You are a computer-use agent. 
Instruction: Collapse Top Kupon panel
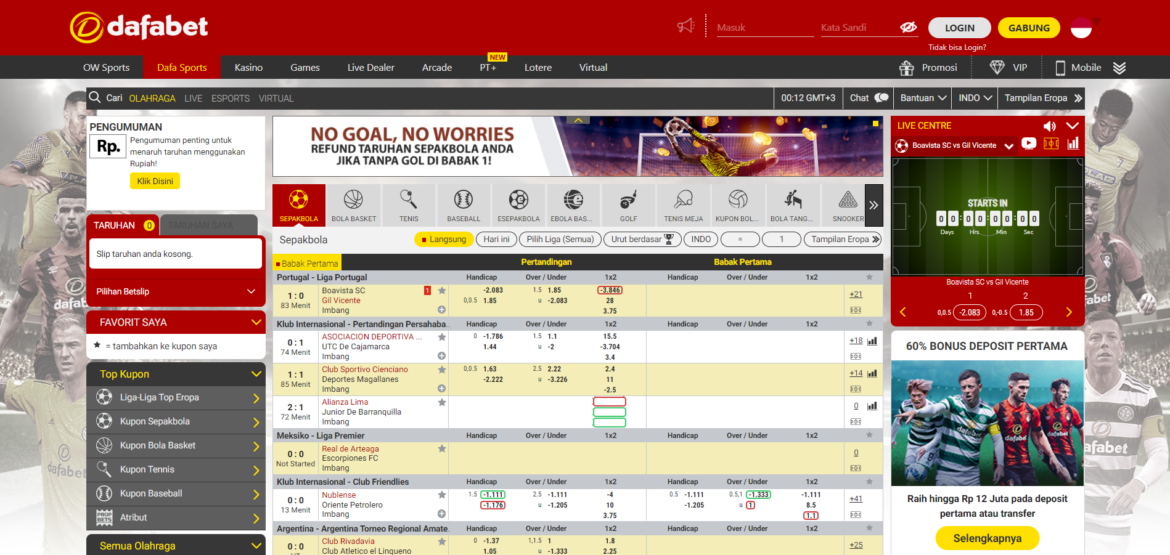coord(257,374)
